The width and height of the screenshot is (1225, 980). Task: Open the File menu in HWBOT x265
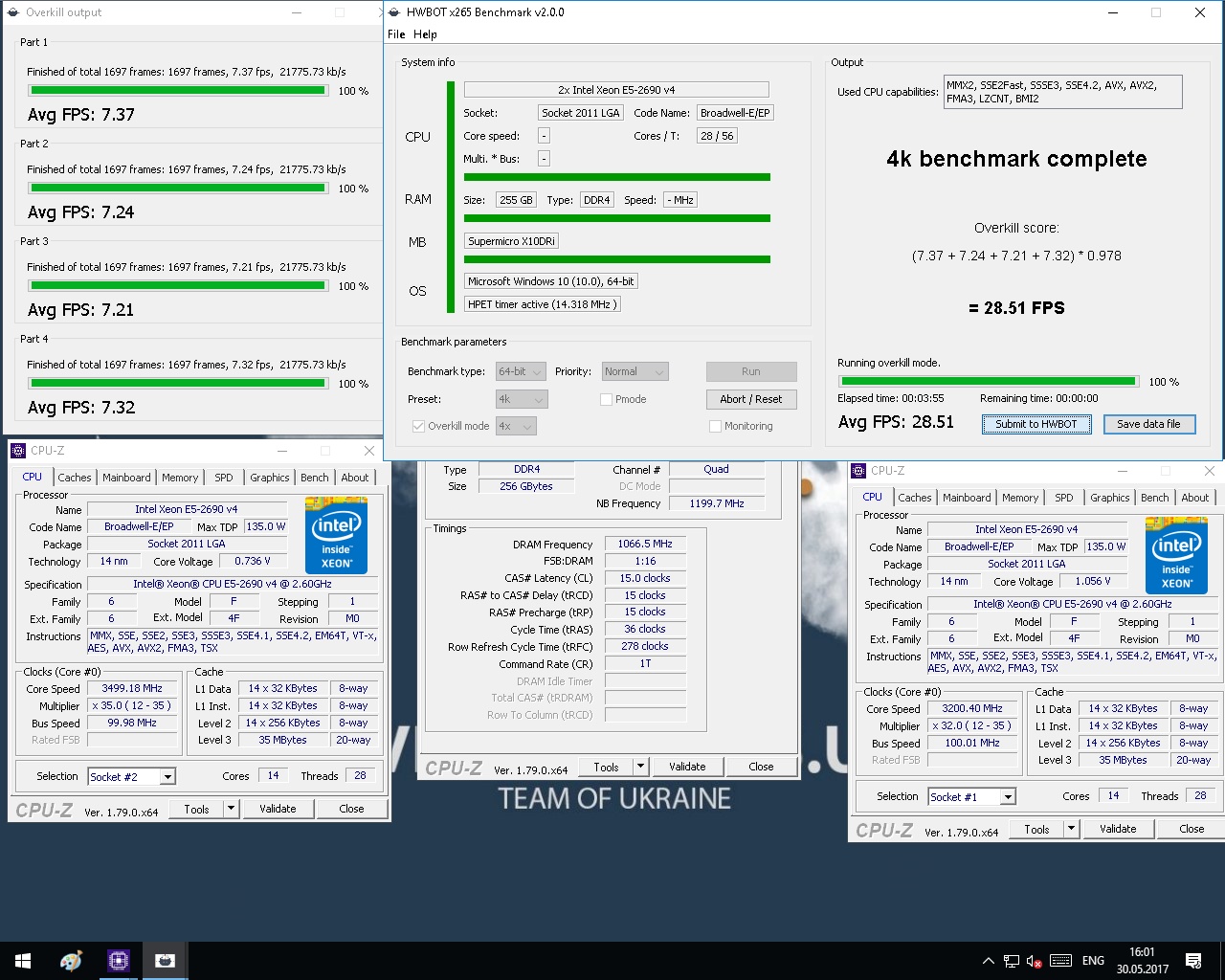[396, 34]
